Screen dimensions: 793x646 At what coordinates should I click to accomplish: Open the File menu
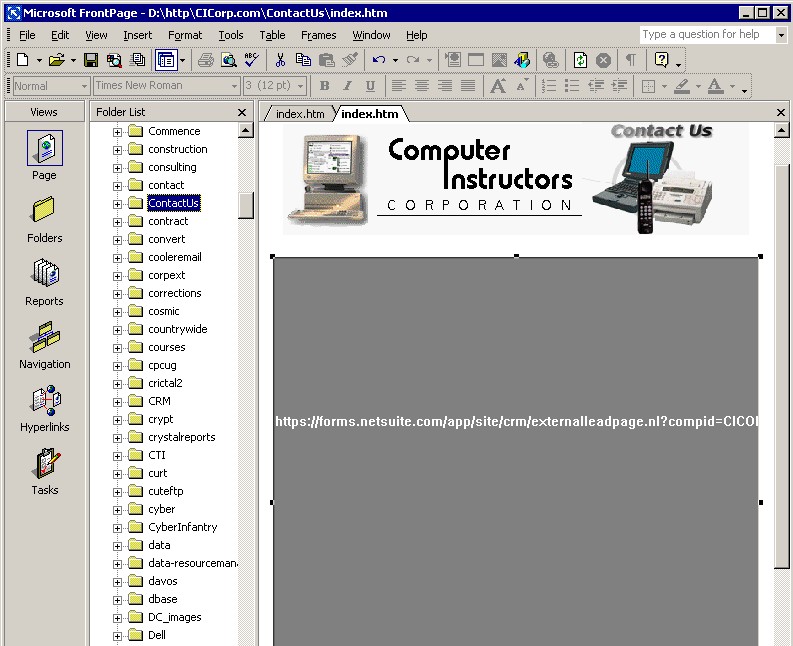[27, 35]
